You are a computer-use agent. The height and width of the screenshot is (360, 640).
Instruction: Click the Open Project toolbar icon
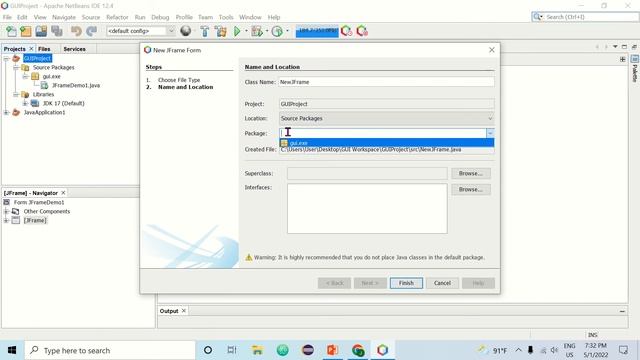(x=41, y=31)
